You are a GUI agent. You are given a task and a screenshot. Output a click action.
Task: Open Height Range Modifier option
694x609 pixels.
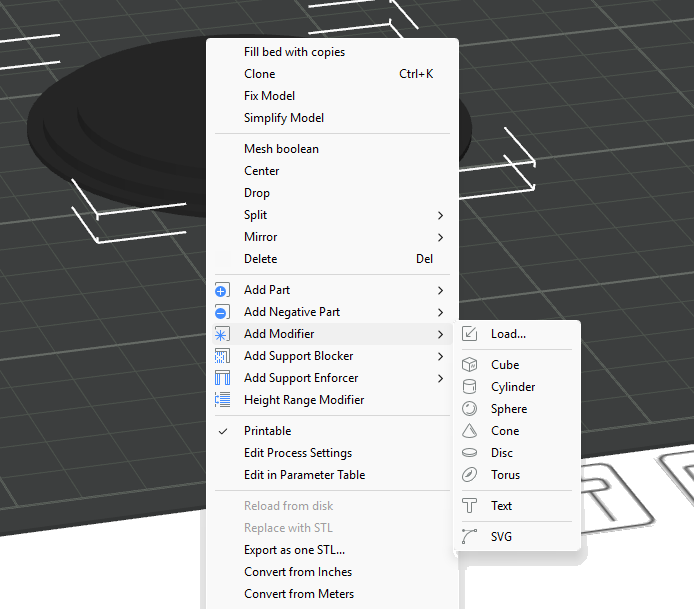[304, 400]
